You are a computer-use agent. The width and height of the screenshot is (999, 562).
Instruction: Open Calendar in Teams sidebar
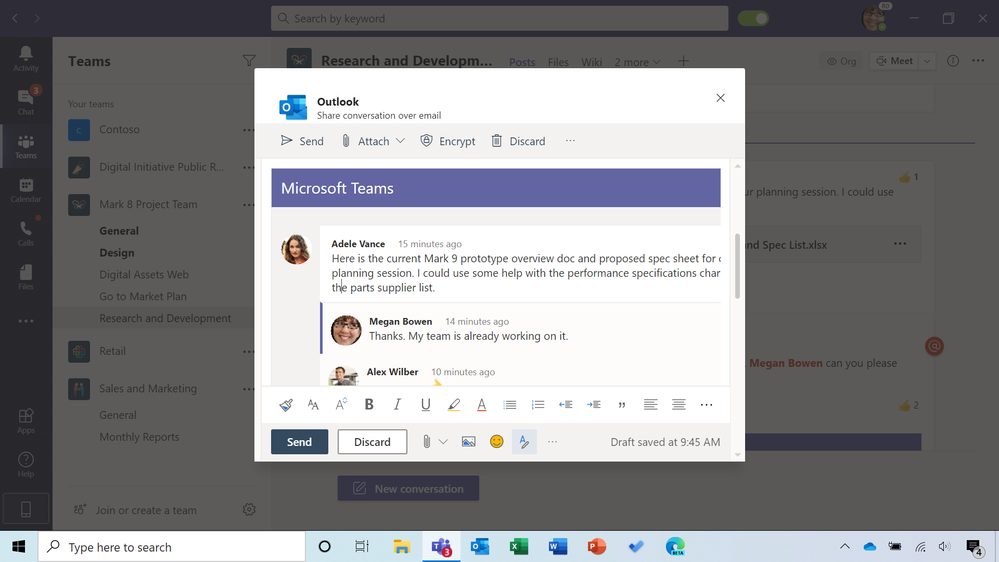tap(26, 190)
